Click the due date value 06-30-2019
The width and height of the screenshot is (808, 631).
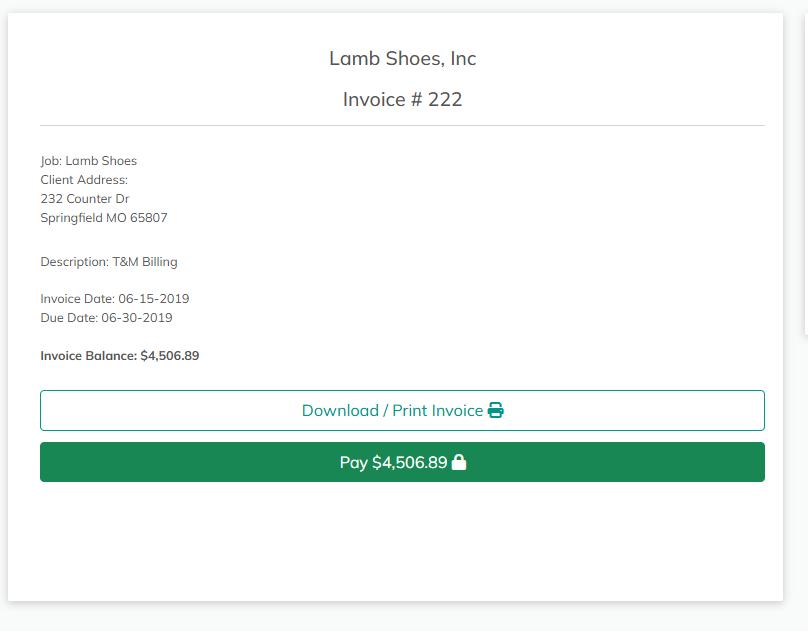pyautogui.click(x=137, y=318)
